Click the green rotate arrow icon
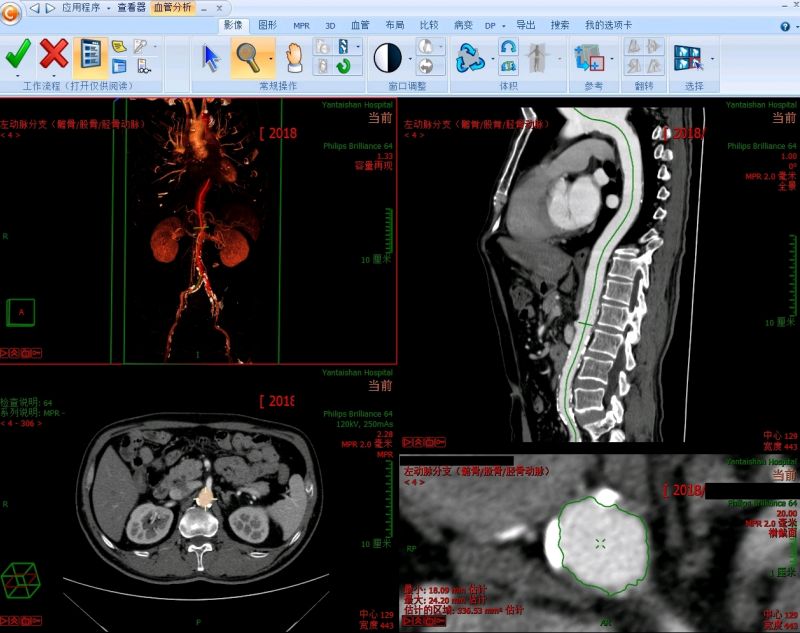 [344, 67]
